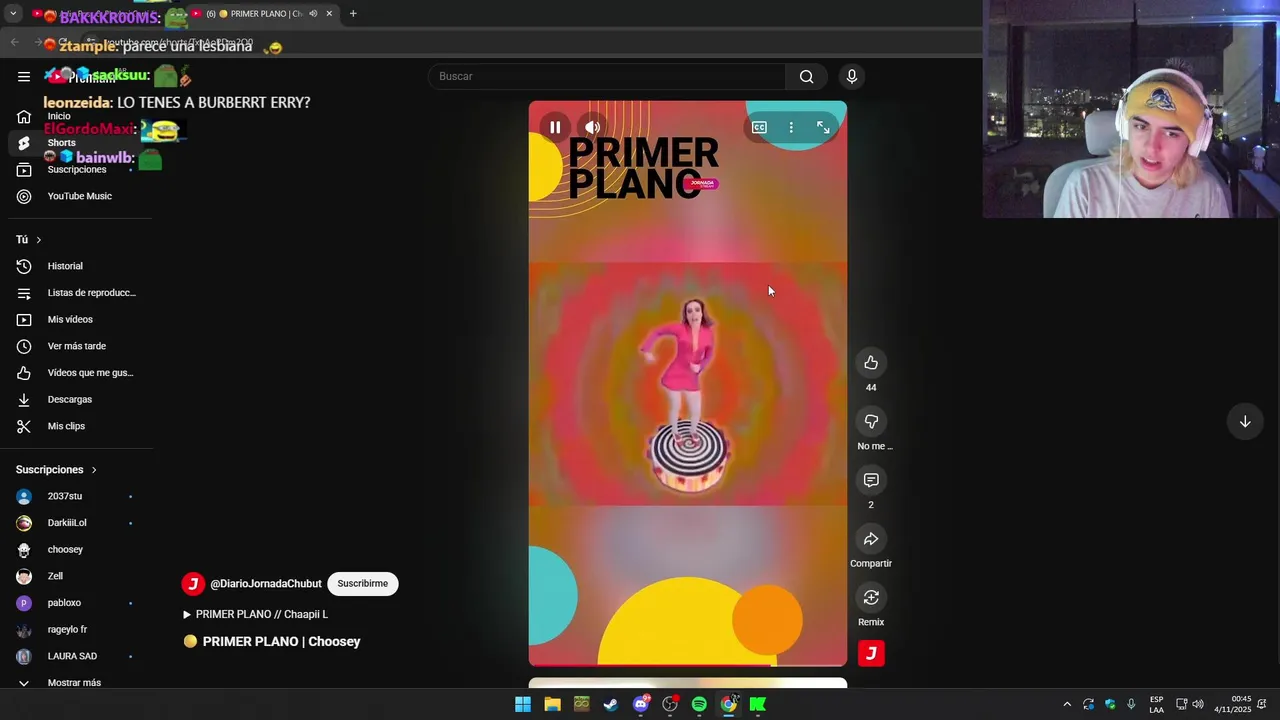Open Suscripciones in the sidebar
Screen dimensions: 1280x720
coord(76,169)
